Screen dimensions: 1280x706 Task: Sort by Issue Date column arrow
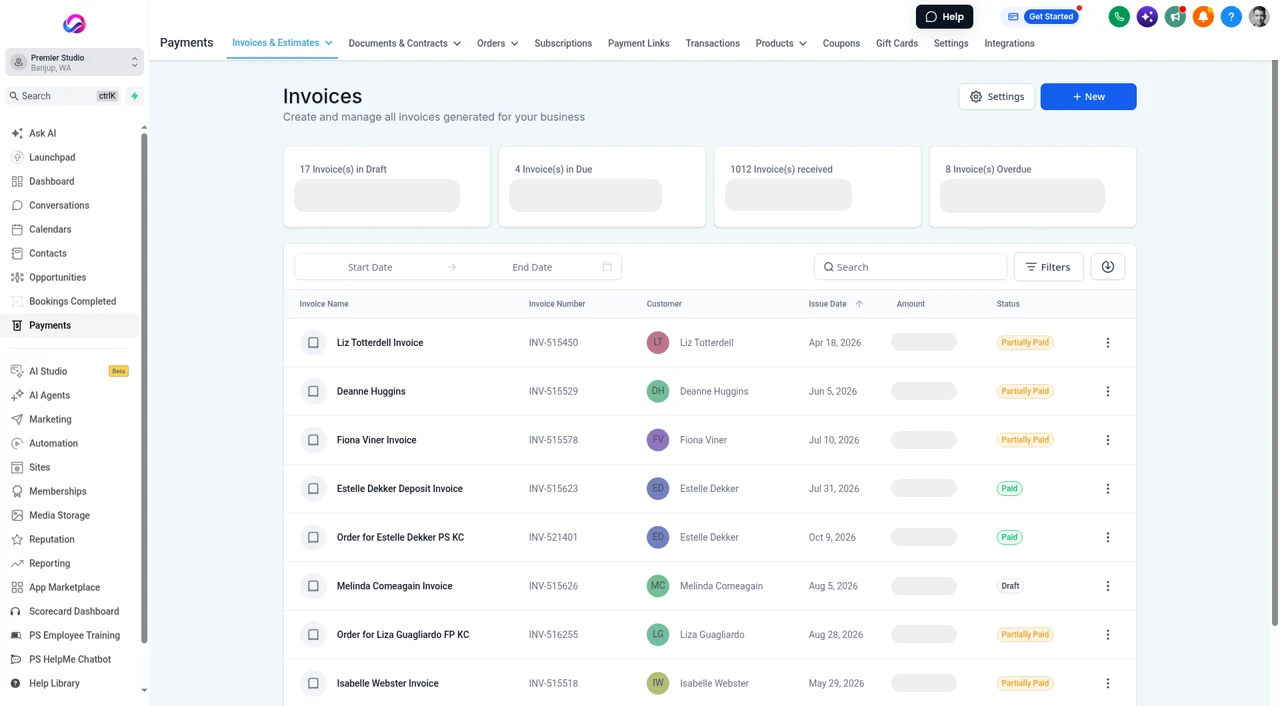coord(859,304)
